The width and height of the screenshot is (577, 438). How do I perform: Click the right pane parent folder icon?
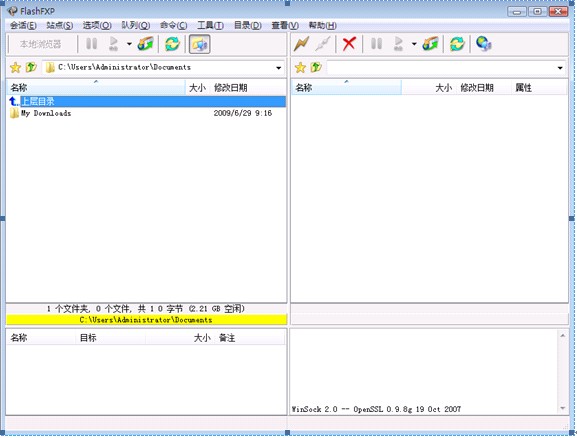click(x=316, y=67)
